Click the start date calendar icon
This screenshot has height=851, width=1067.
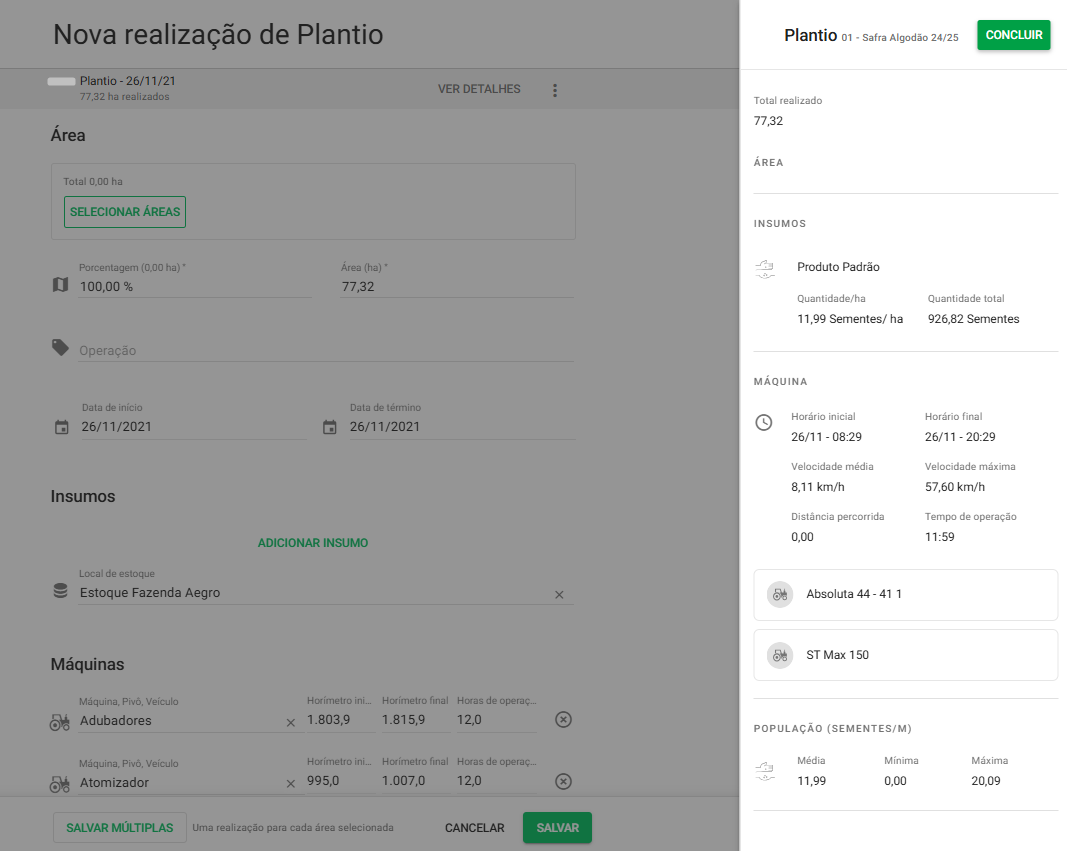62,427
